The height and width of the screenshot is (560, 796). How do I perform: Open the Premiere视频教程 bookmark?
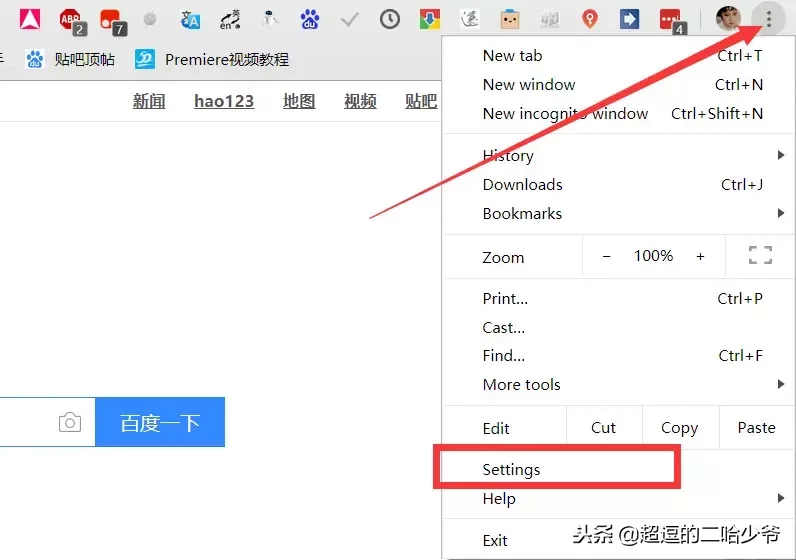[212, 59]
